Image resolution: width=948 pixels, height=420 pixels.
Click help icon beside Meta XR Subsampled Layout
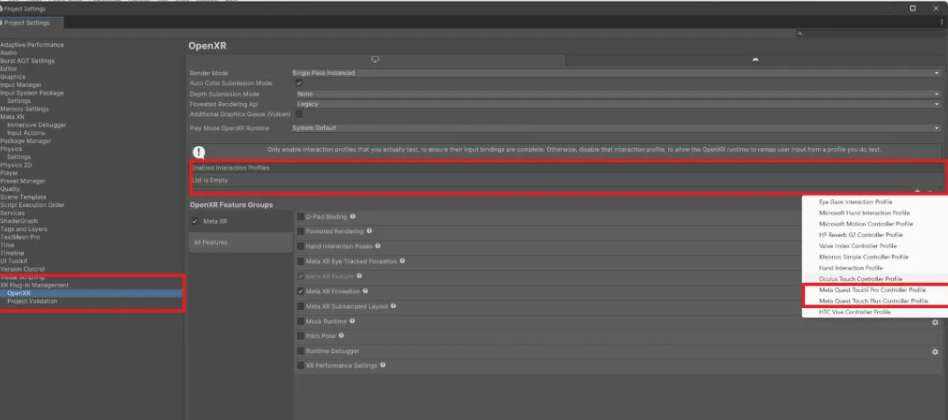395,306
